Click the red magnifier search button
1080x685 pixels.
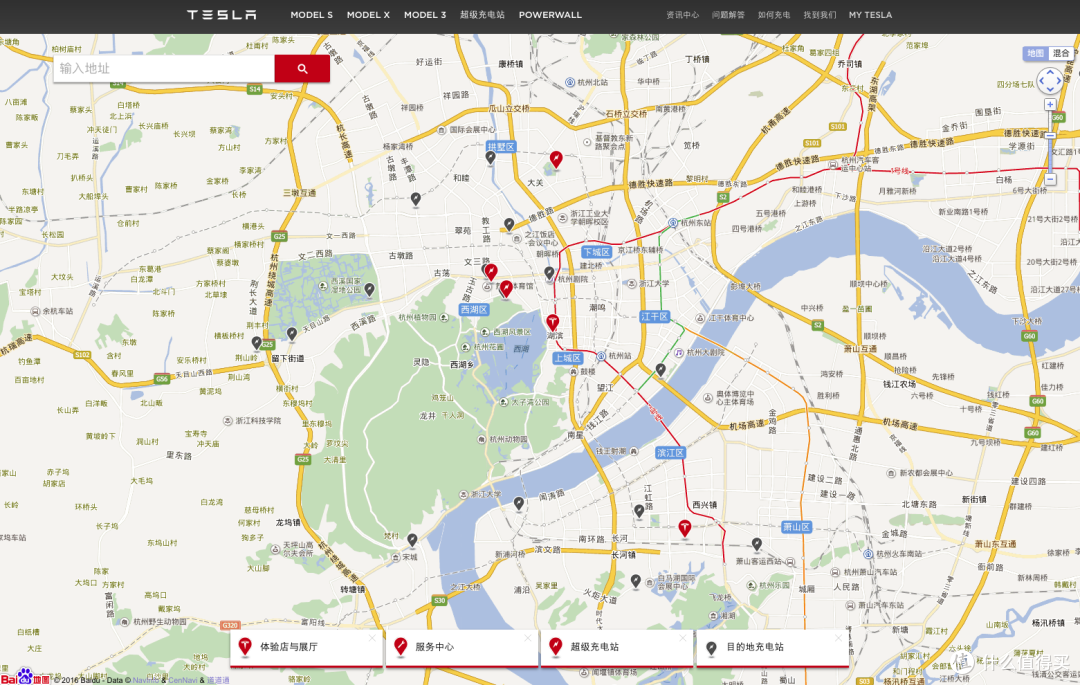(x=302, y=69)
